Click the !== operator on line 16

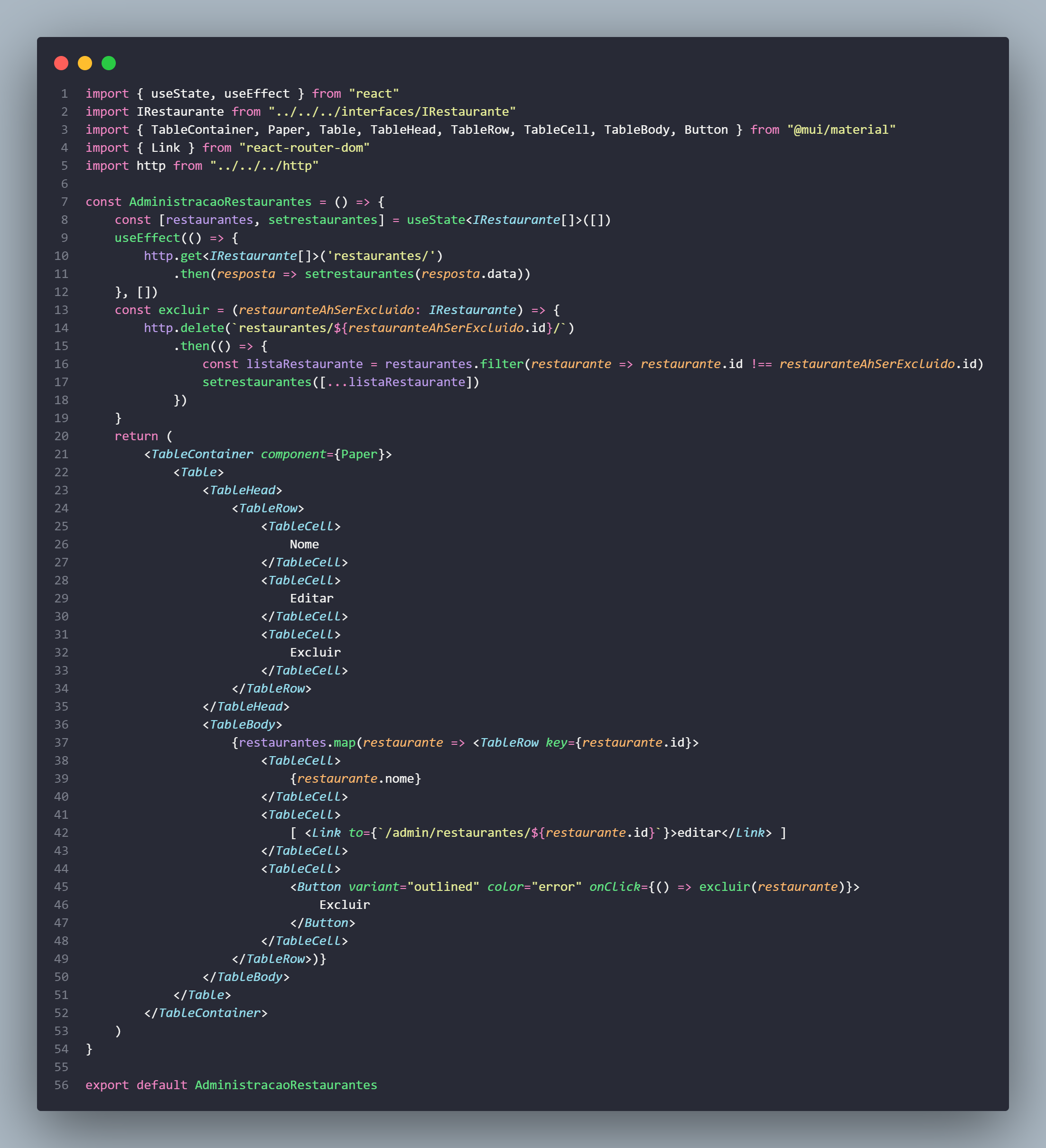pos(761,364)
